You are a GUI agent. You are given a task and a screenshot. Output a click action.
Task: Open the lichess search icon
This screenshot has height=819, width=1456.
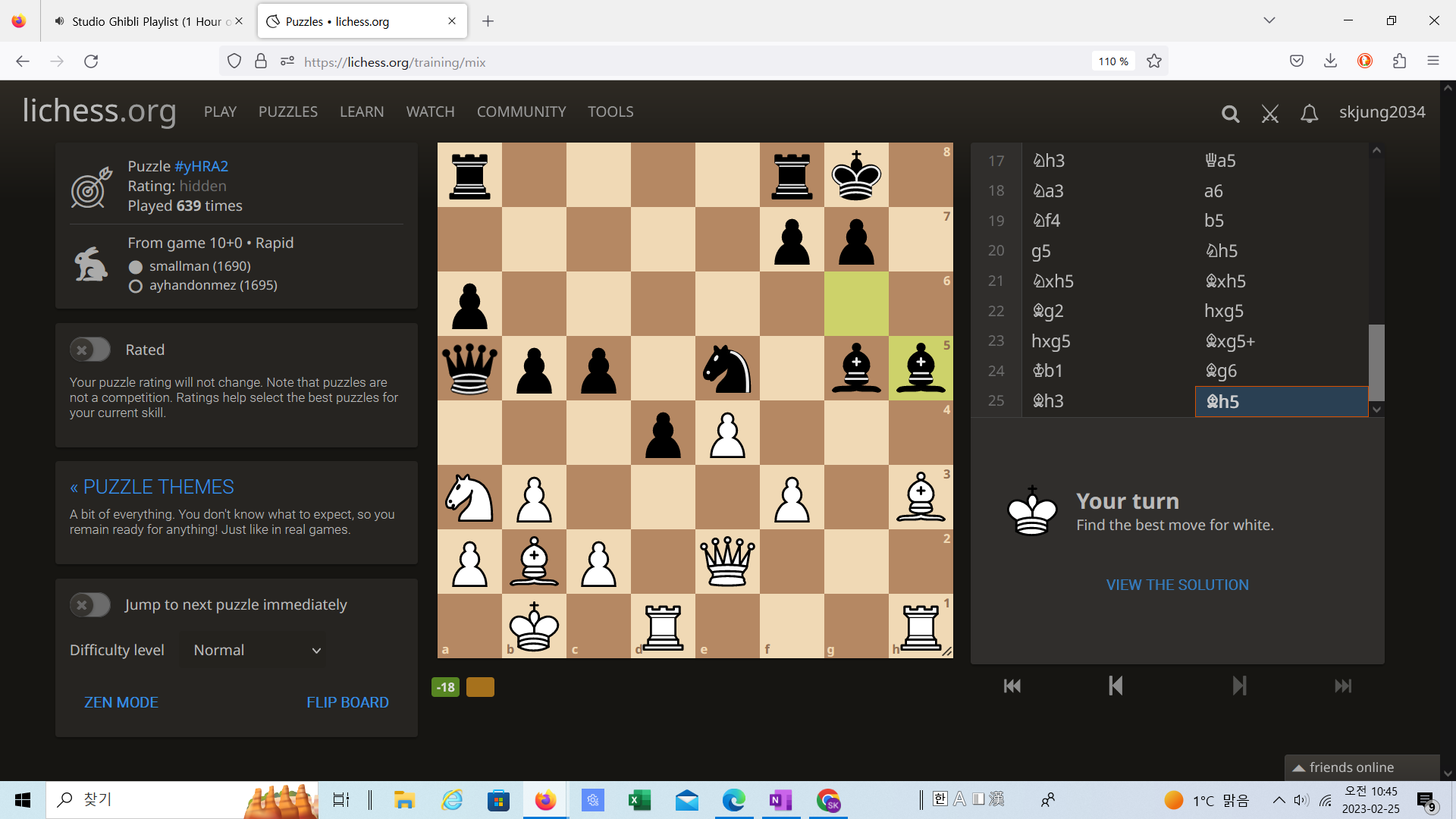(x=1230, y=114)
